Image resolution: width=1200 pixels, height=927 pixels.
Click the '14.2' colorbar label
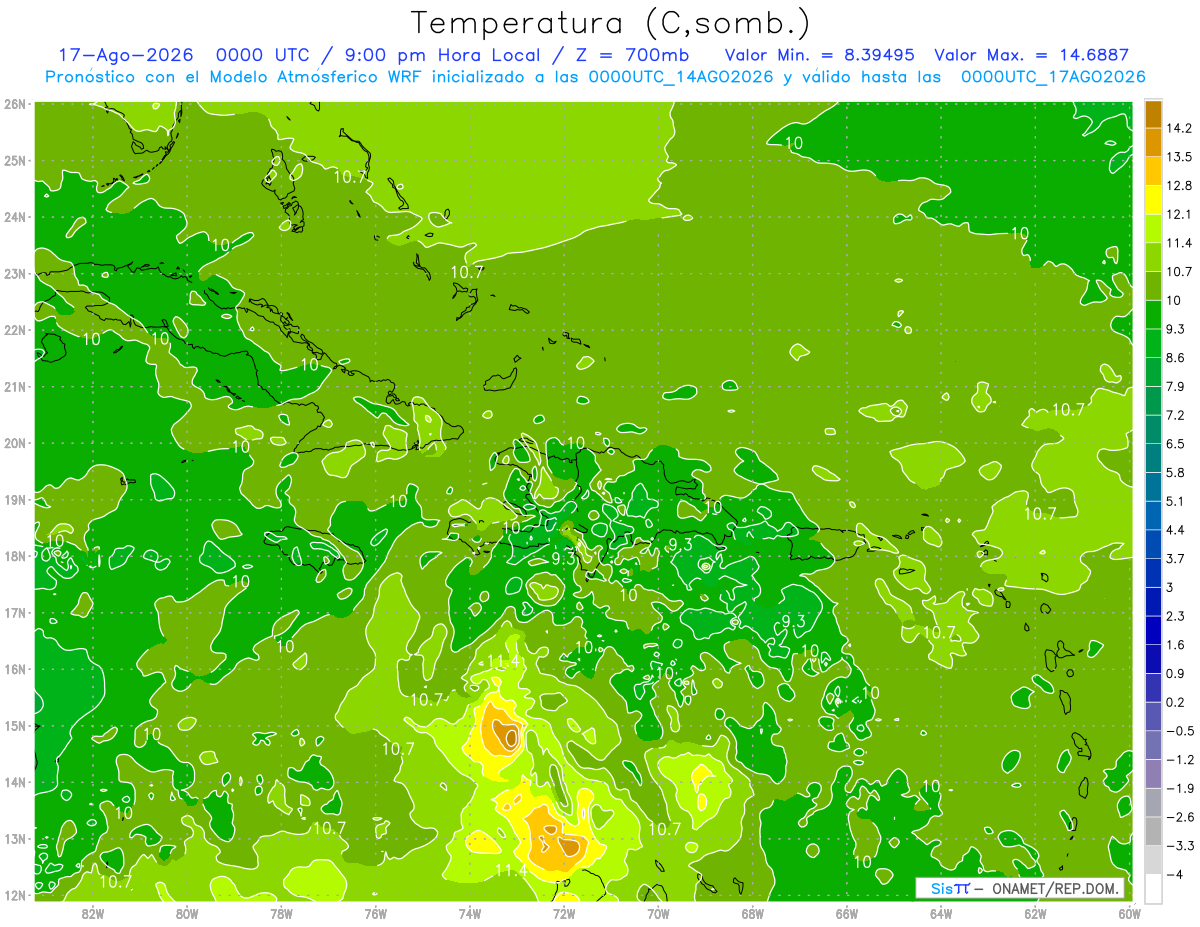coord(1180,128)
